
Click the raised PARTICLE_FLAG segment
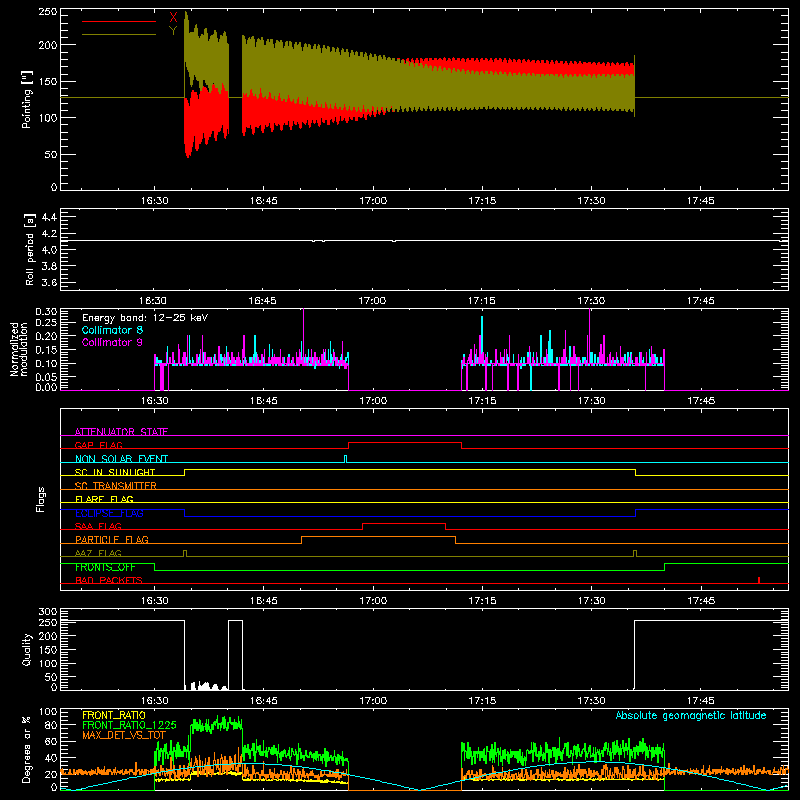378,537
